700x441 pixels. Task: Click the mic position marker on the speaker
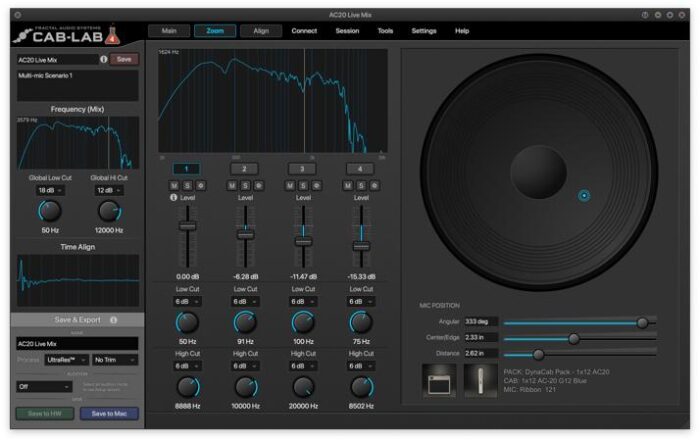(x=585, y=195)
